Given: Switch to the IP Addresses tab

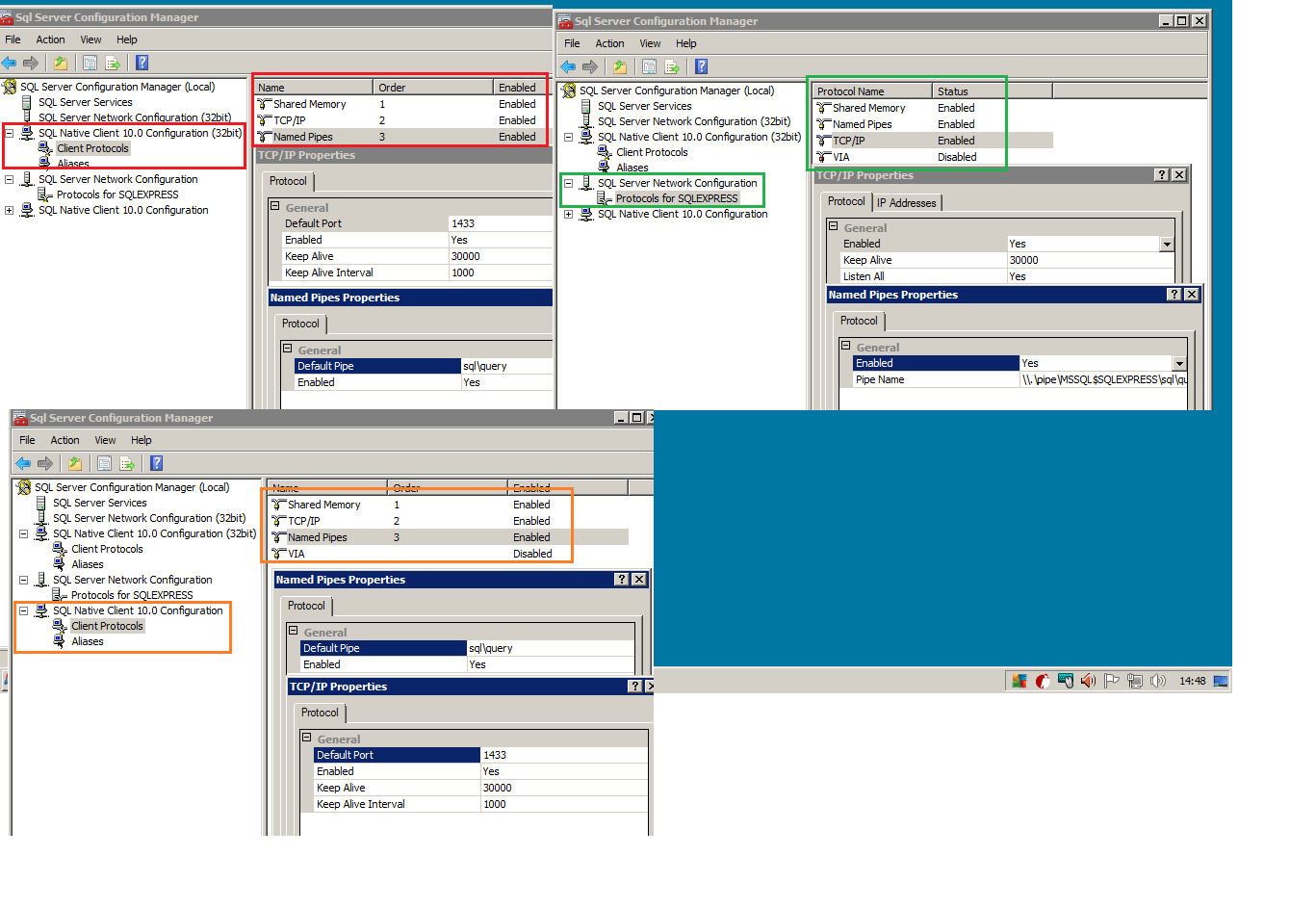Looking at the screenshot, I should pos(907,203).
